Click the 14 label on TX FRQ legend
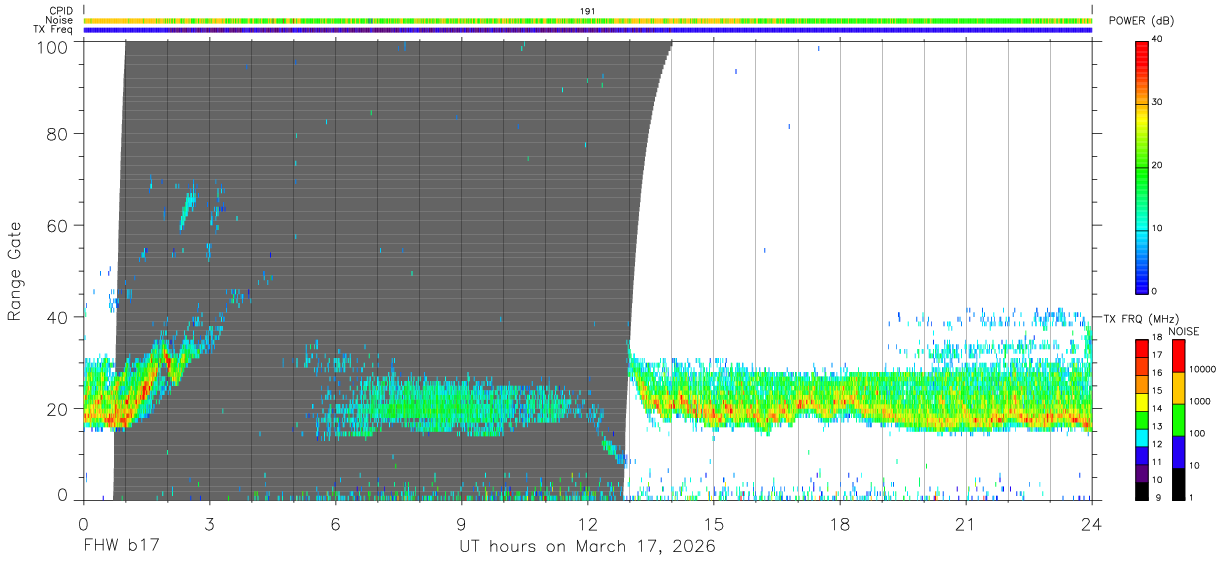The height and width of the screenshot is (567, 1228). click(1158, 409)
